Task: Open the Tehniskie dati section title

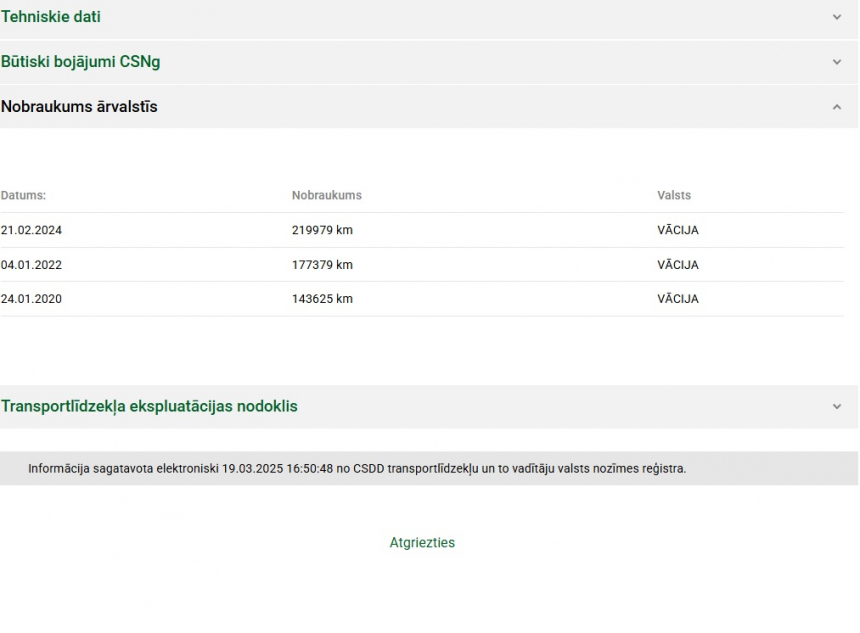Action: (51, 17)
